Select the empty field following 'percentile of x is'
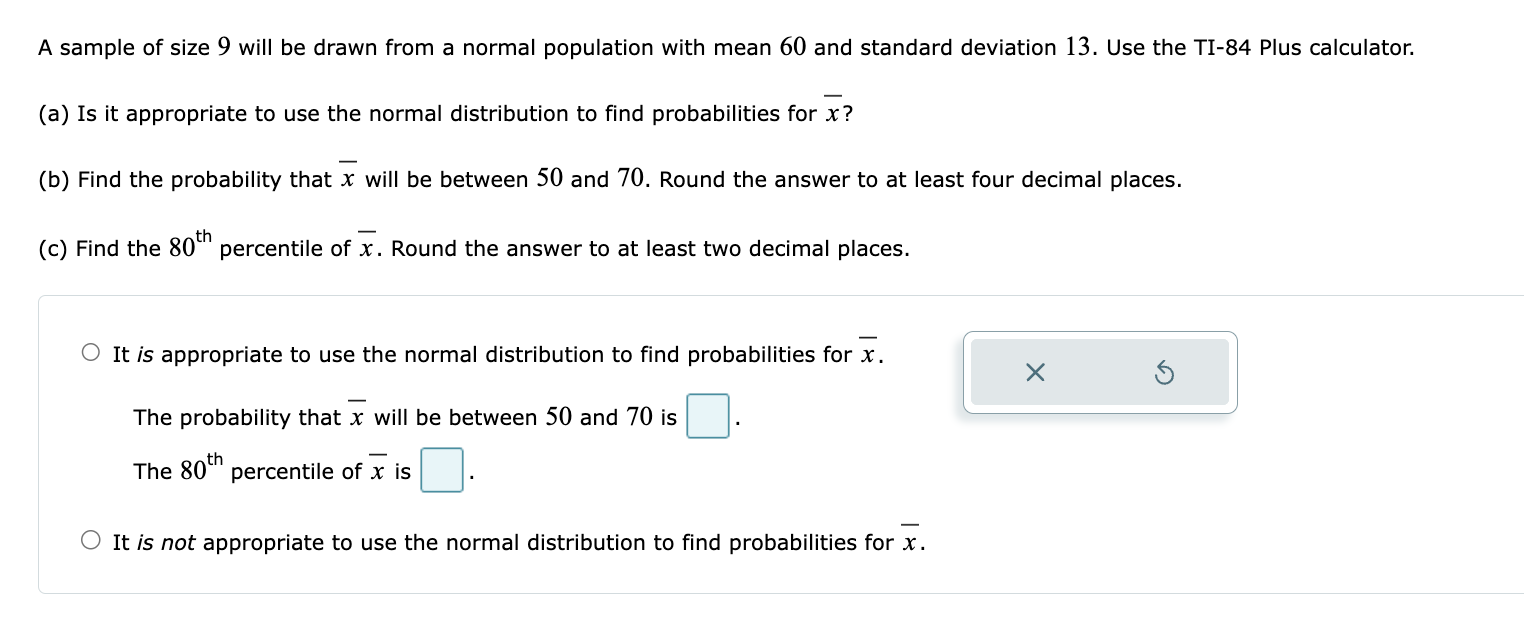This screenshot has height=636, width=1524. tap(442, 470)
